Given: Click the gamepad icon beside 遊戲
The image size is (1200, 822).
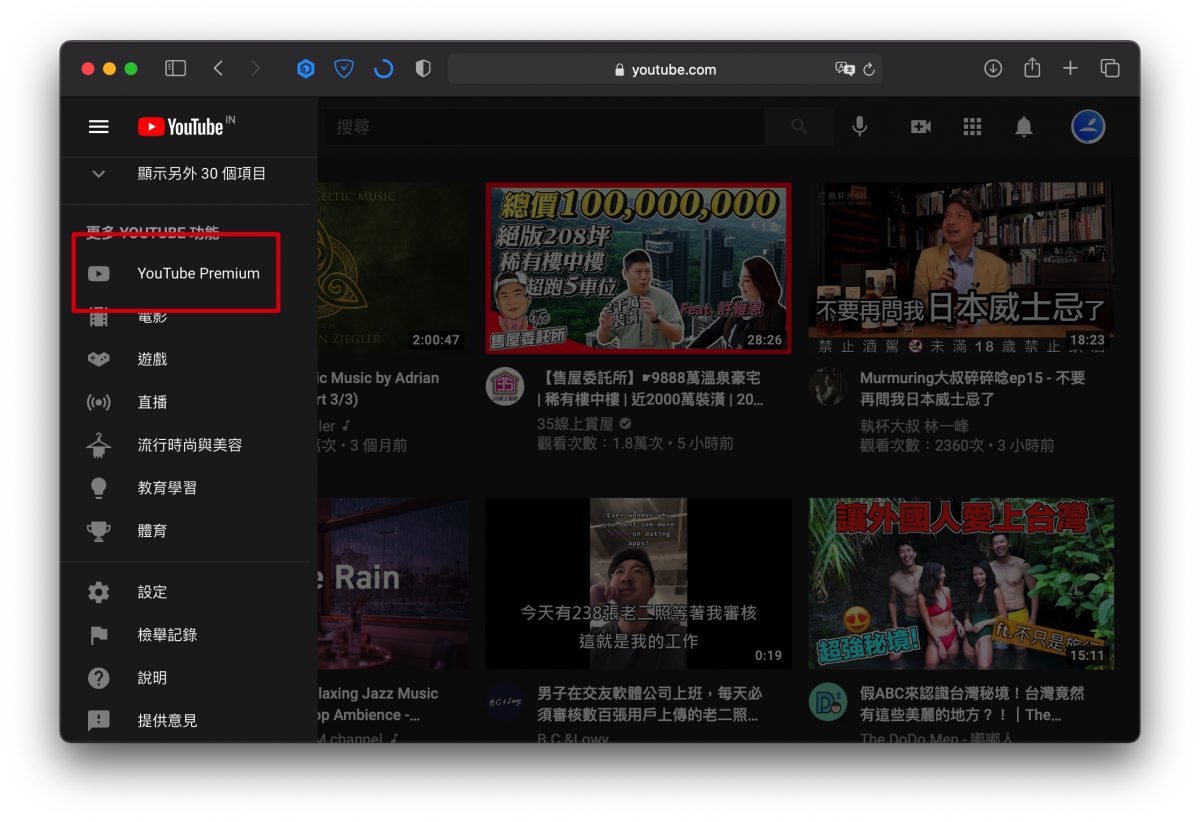Looking at the screenshot, I should [98, 359].
